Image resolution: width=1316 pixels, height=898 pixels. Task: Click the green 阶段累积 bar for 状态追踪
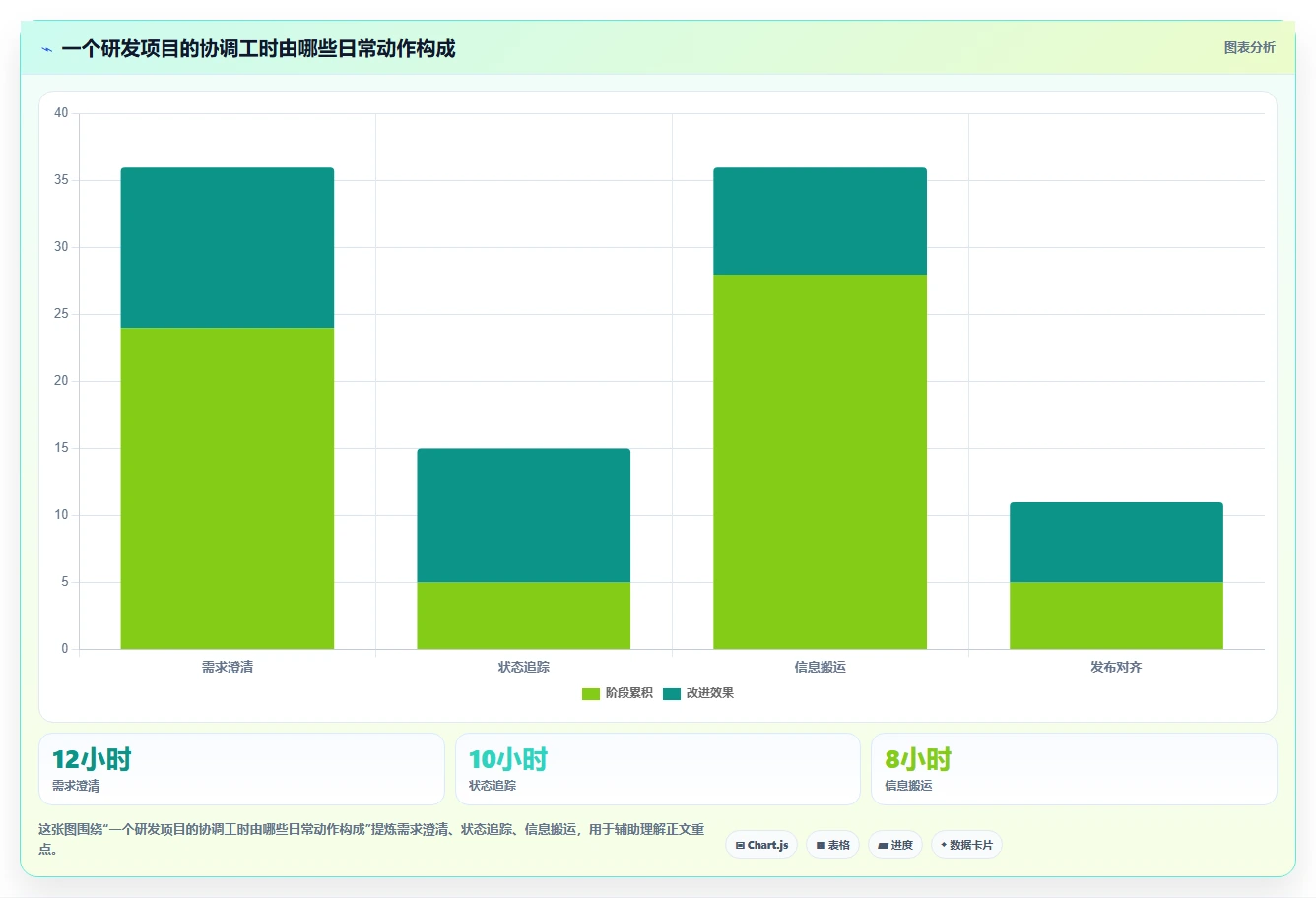[523, 615]
